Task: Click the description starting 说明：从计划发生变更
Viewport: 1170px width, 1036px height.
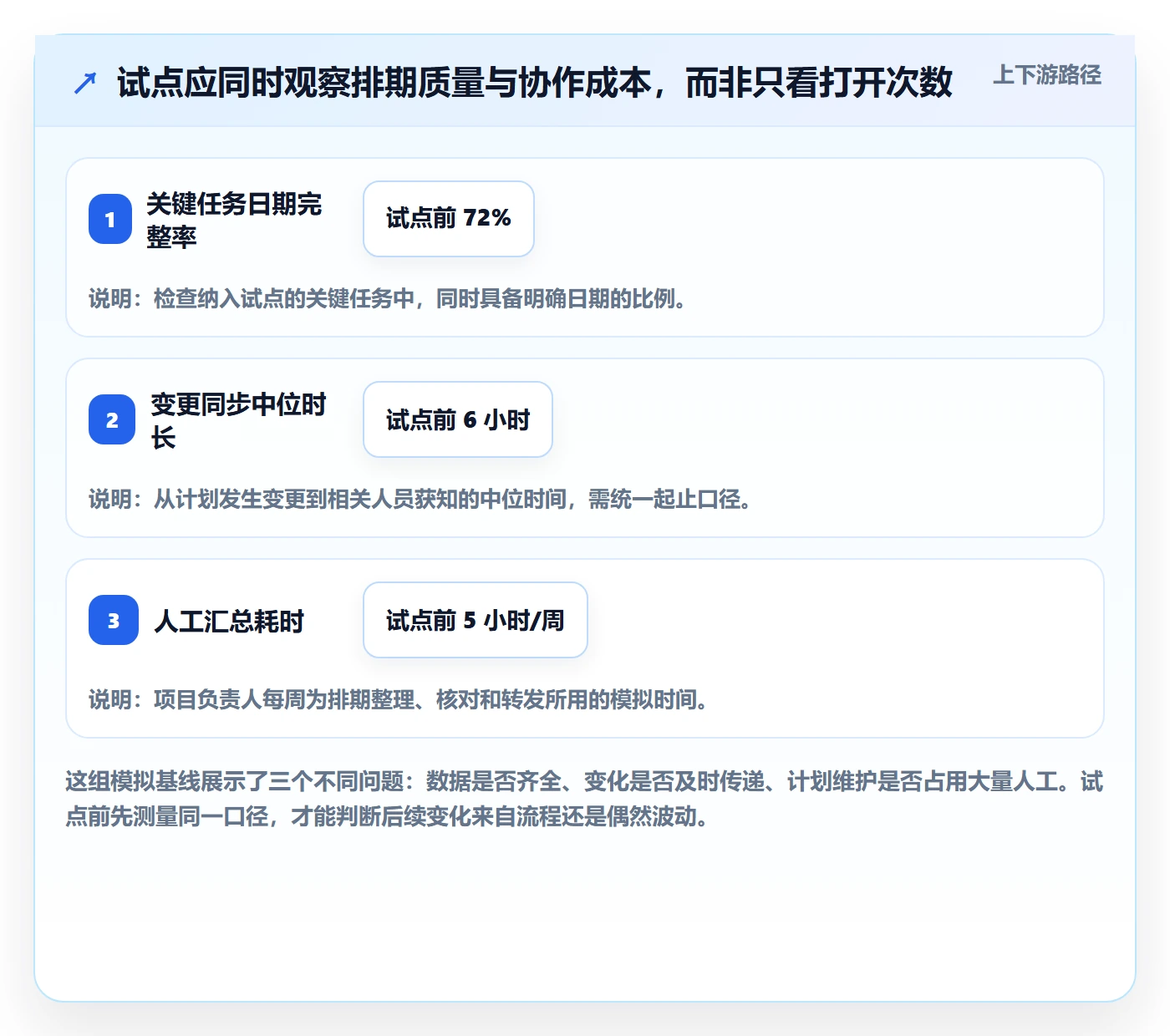Action: point(420,499)
